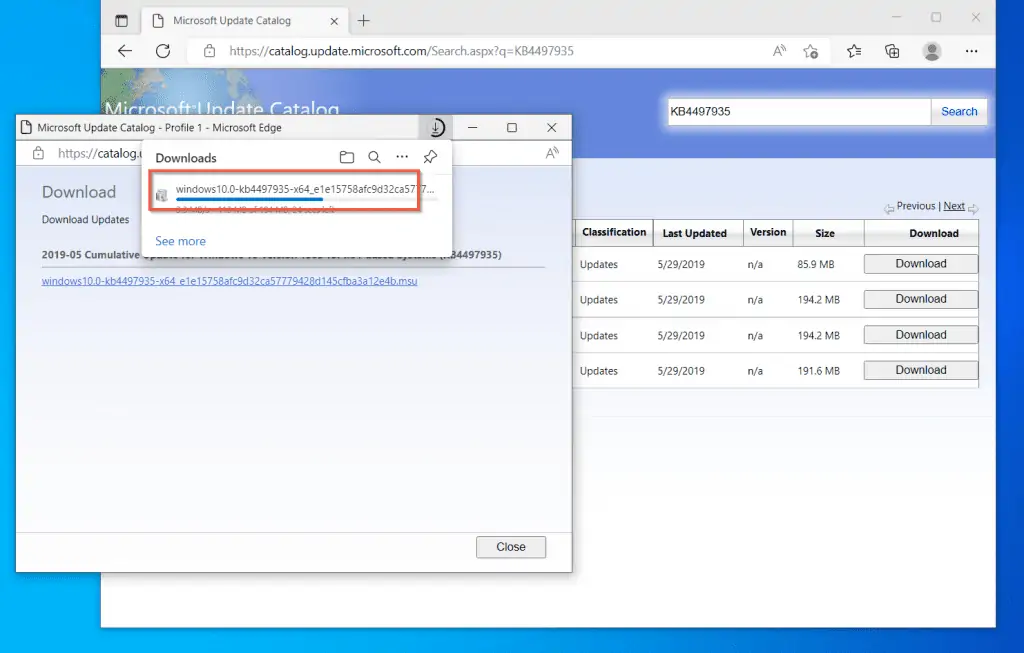Click the Read aloud icon in popup window
The image size is (1024, 653).
point(552,153)
